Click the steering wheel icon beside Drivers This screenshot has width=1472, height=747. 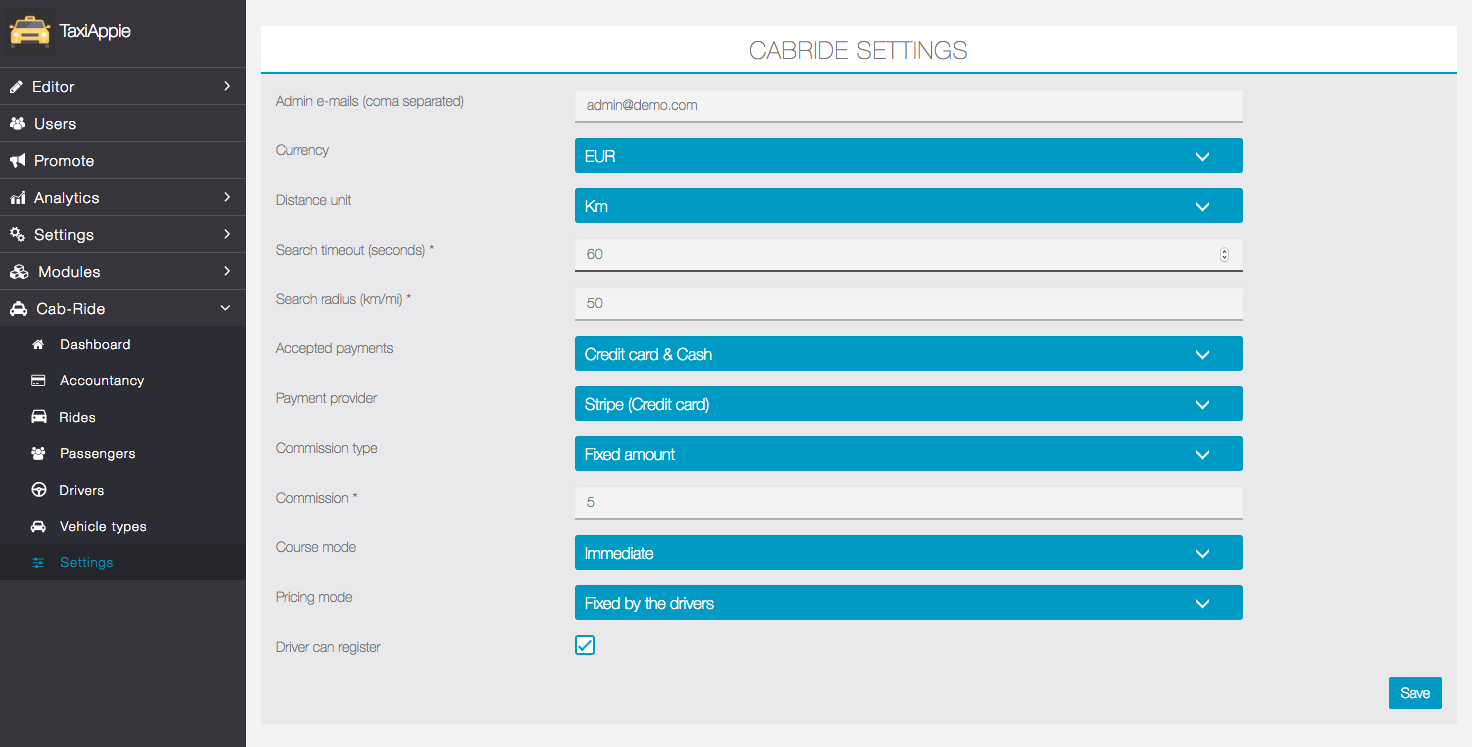pyautogui.click(x=38, y=491)
